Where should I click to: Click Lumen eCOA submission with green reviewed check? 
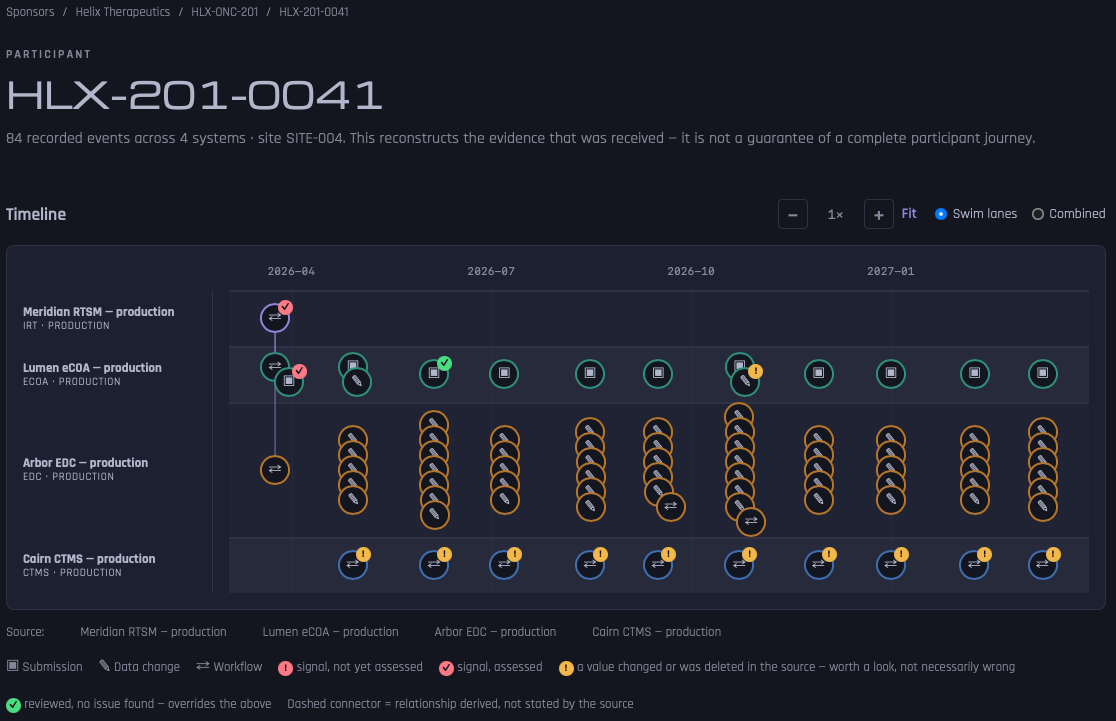tap(434, 373)
